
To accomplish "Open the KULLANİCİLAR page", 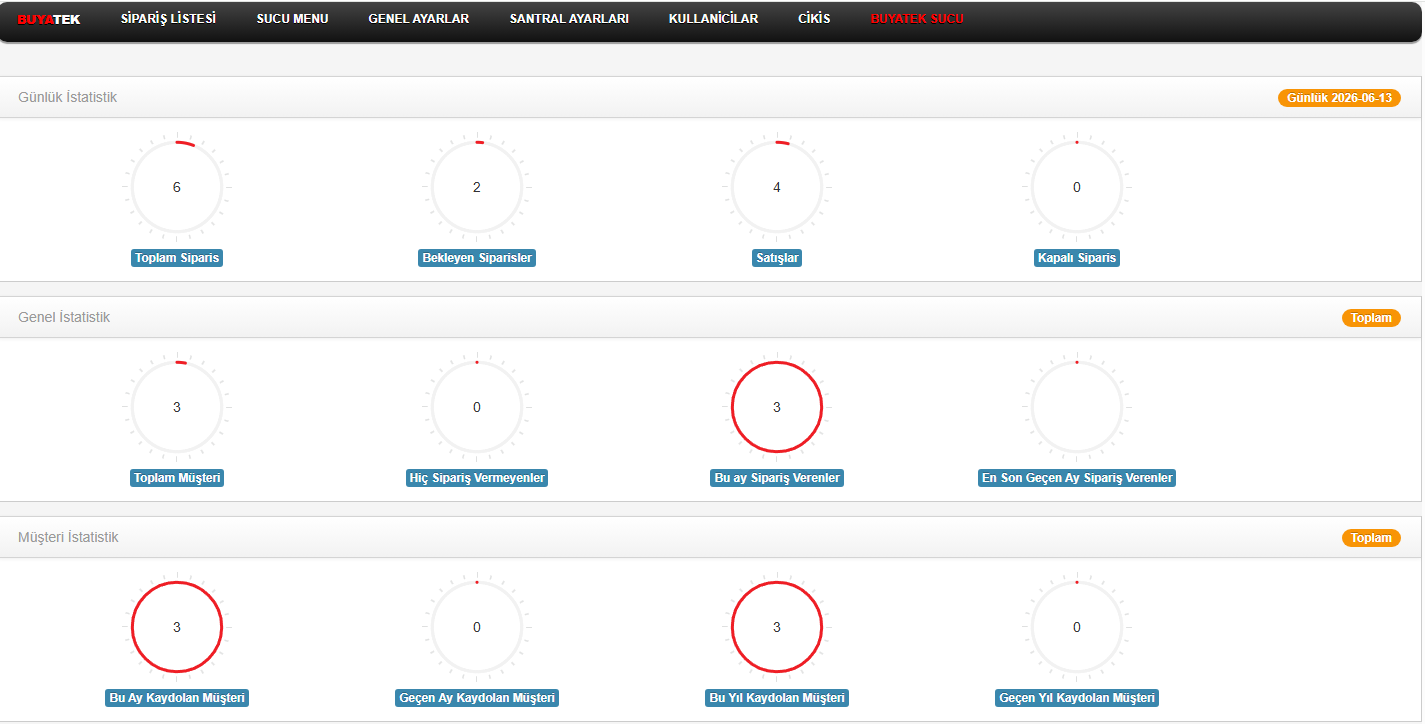I will tap(713, 18).
